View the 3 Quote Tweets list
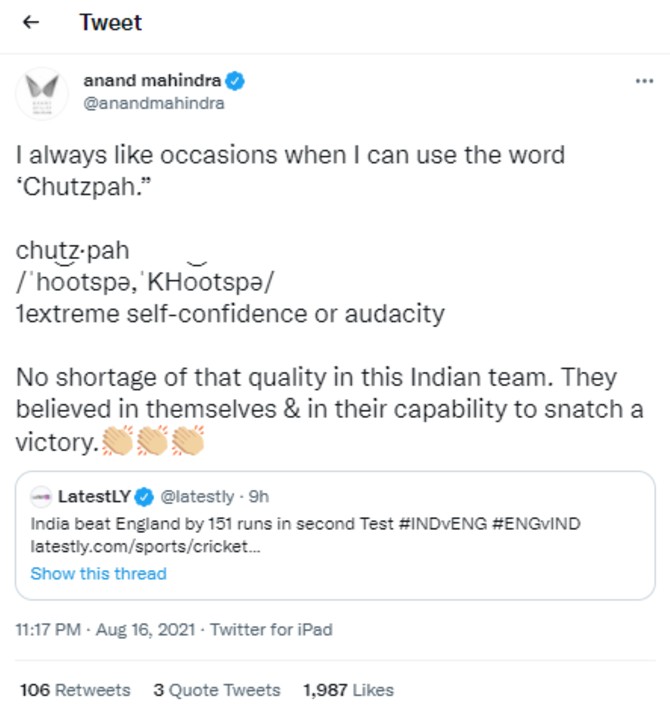The height and width of the screenshot is (717, 670). coord(217,690)
